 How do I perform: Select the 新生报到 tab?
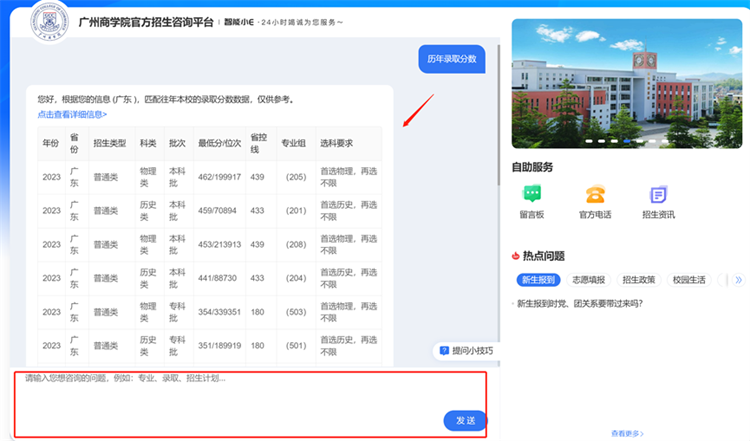pyautogui.click(x=538, y=280)
